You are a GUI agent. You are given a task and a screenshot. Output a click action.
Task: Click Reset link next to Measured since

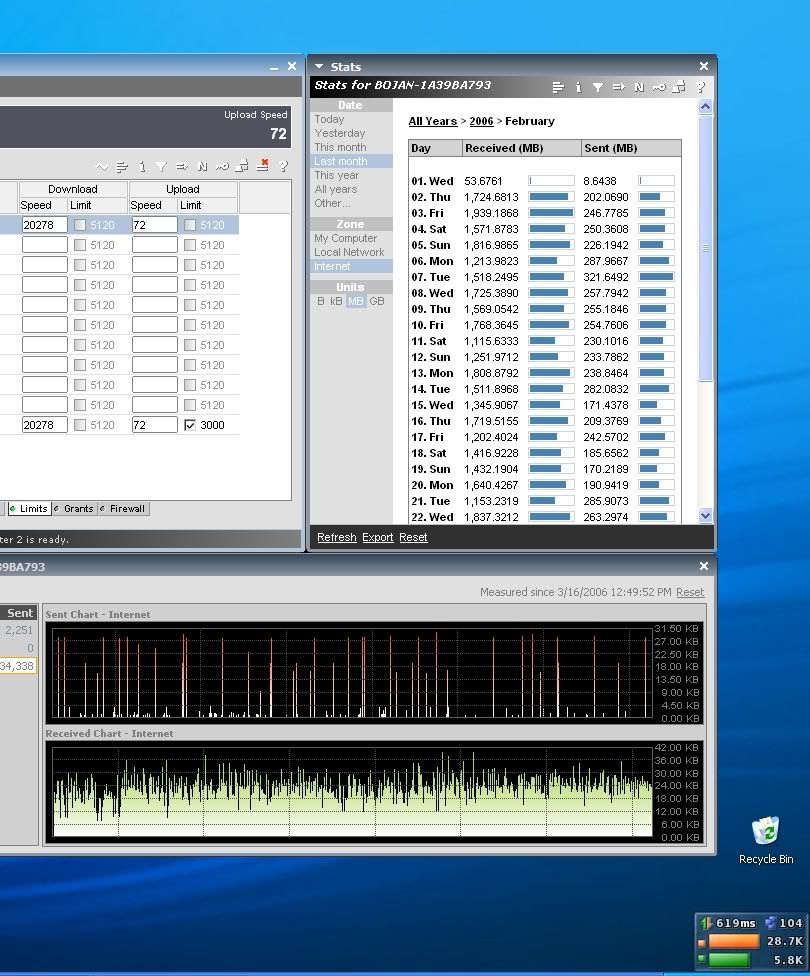(x=690, y=592)
